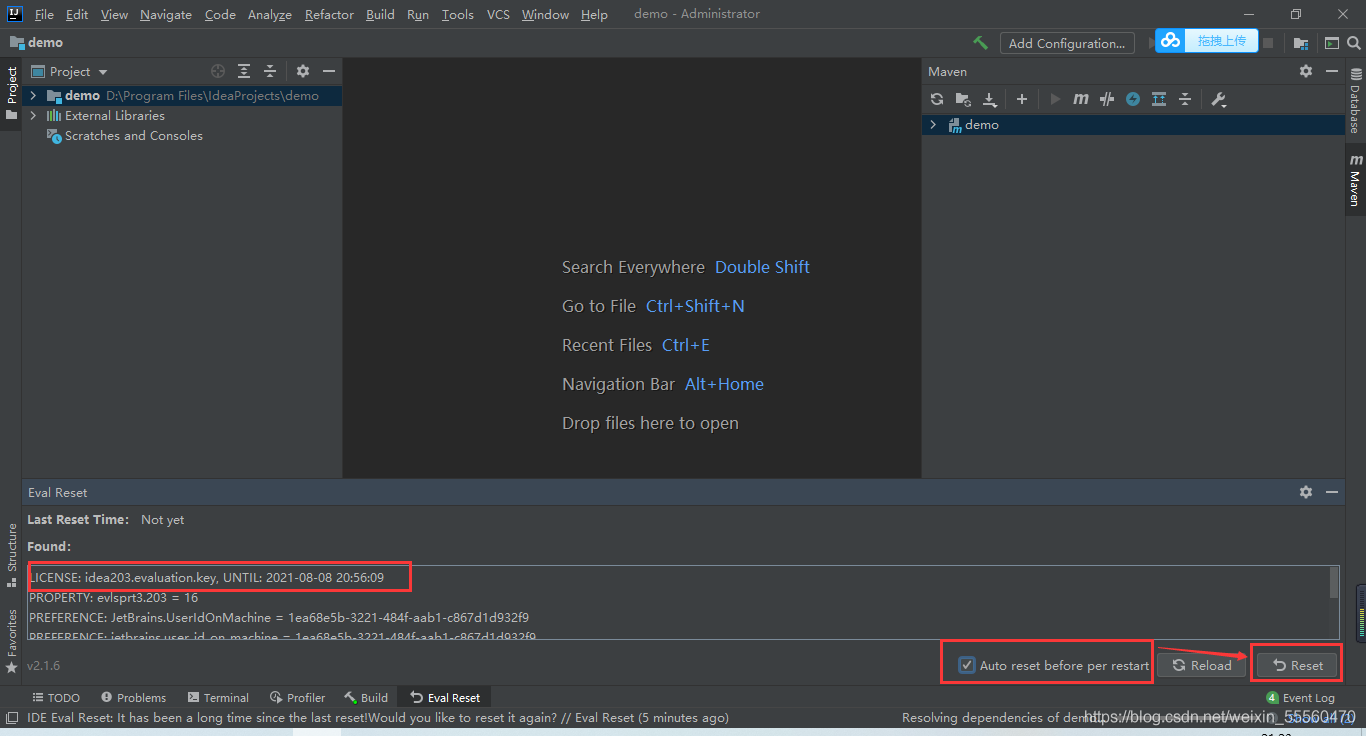The height and width of the screenshot is (736, 1366).
Task: Open the Run menu
Action: (x=418, y=14)
